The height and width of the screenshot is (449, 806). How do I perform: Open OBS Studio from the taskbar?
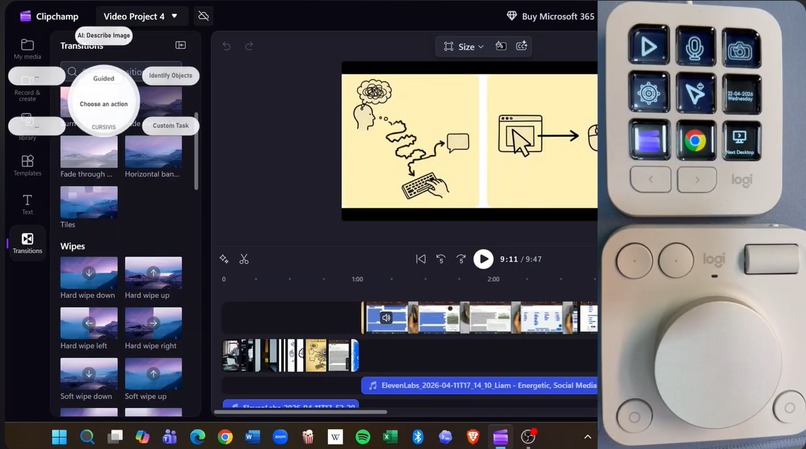click(528, 437)
